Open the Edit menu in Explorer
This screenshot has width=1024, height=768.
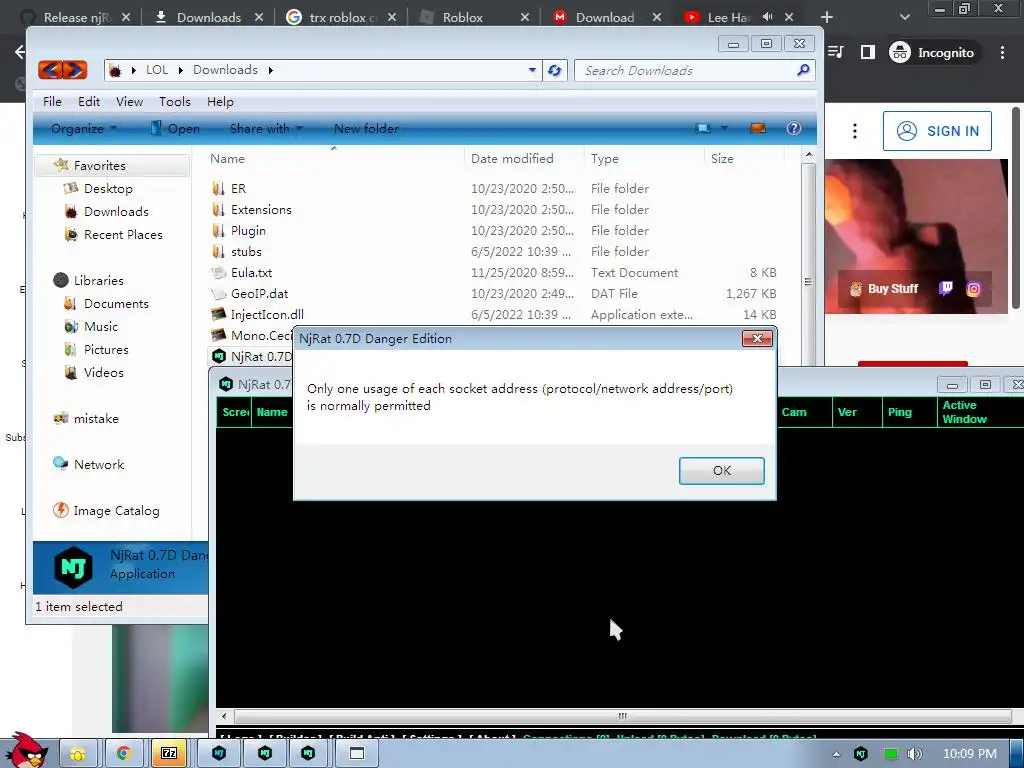(89, 102)
